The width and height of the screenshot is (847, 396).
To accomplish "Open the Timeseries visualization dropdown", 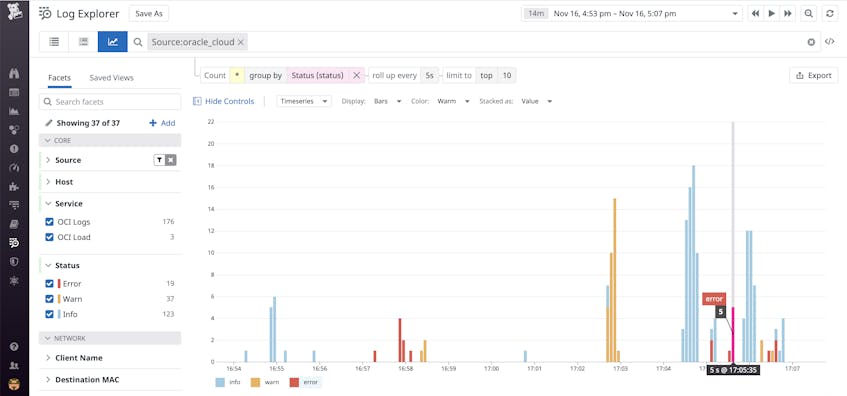I will 304,101.
